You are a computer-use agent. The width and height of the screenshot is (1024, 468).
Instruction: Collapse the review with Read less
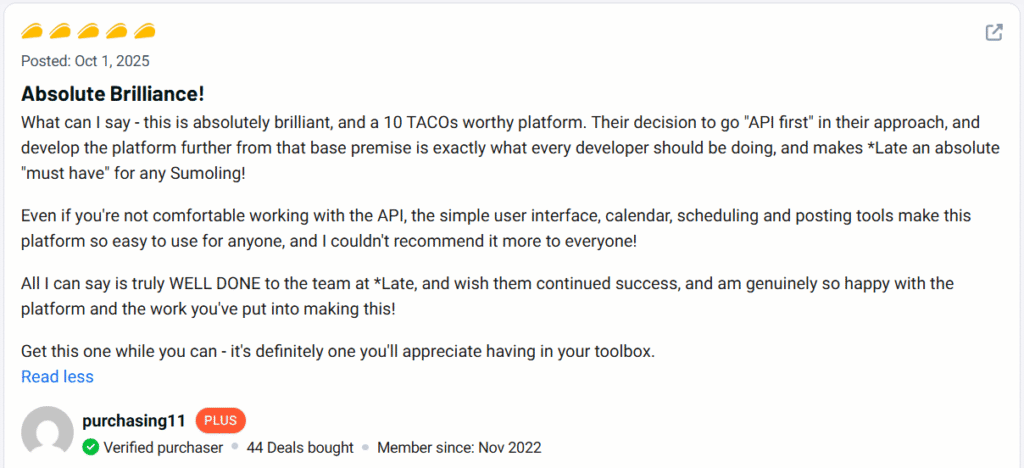(x=57, y=377)
